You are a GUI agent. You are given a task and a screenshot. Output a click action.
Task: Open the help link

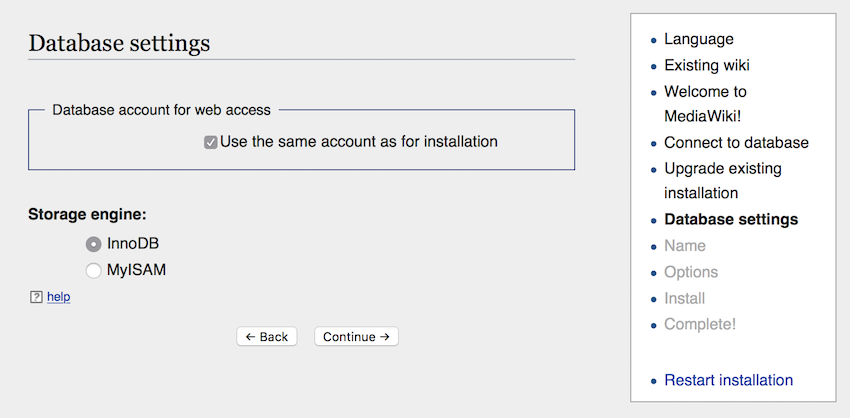click(x=59, y=297)
